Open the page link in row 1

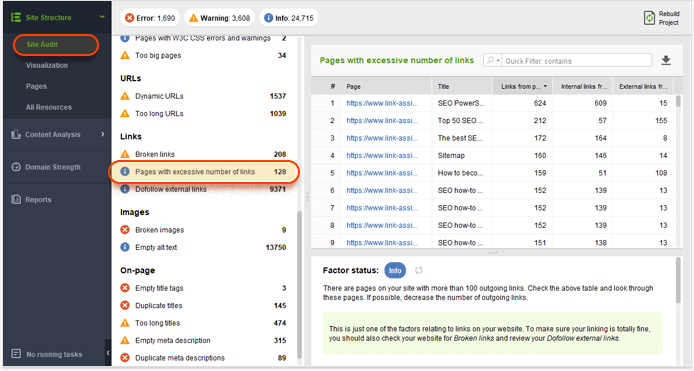(x=382, y=103)
